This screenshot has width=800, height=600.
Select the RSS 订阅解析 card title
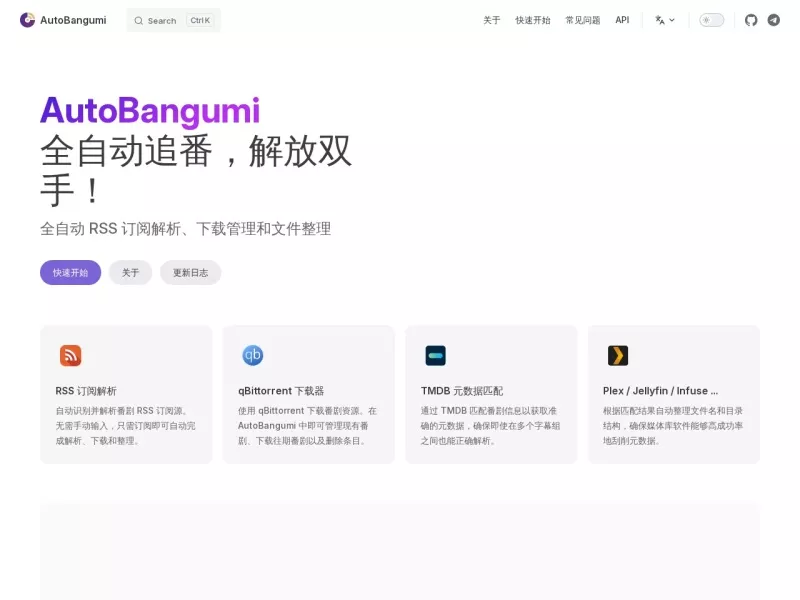click(86, 391)
